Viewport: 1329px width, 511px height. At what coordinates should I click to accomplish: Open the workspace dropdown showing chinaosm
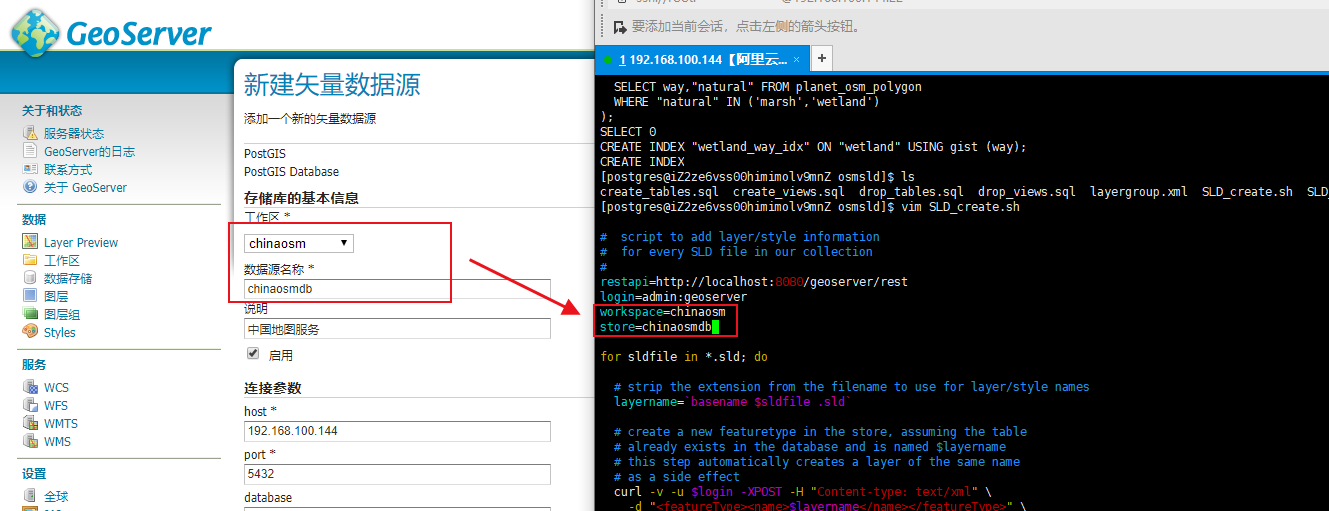click(x=299, y=243)
